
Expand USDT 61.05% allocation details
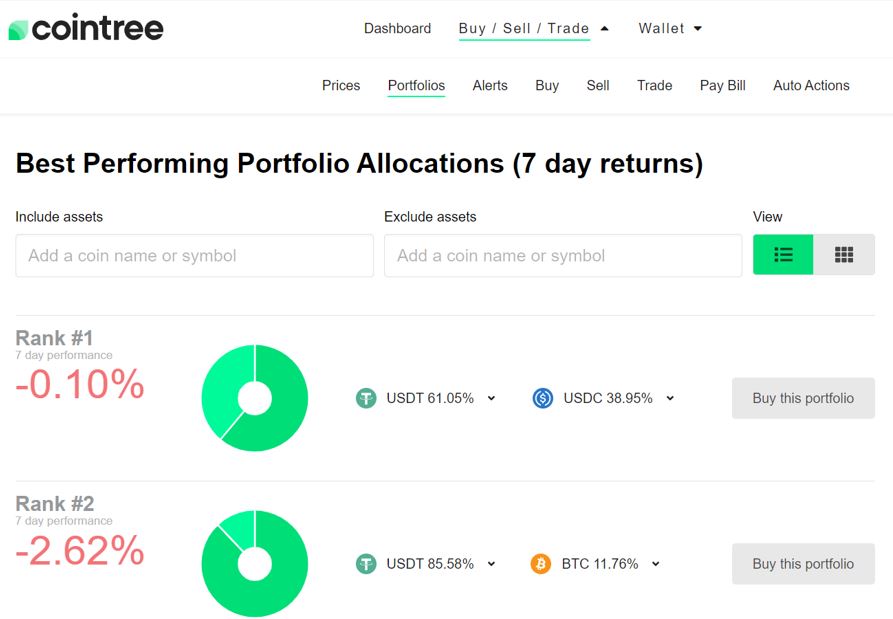pyautogui.click(x=491, y=398)
